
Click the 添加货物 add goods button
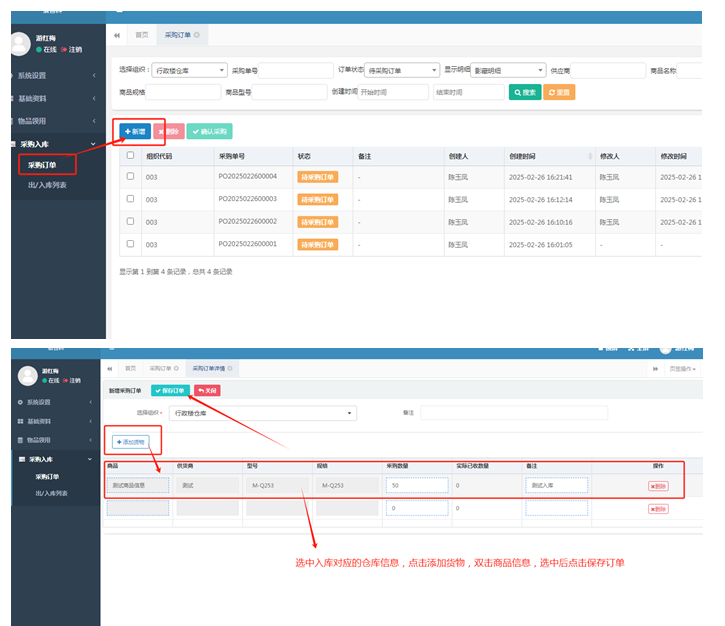pos(129,441)
